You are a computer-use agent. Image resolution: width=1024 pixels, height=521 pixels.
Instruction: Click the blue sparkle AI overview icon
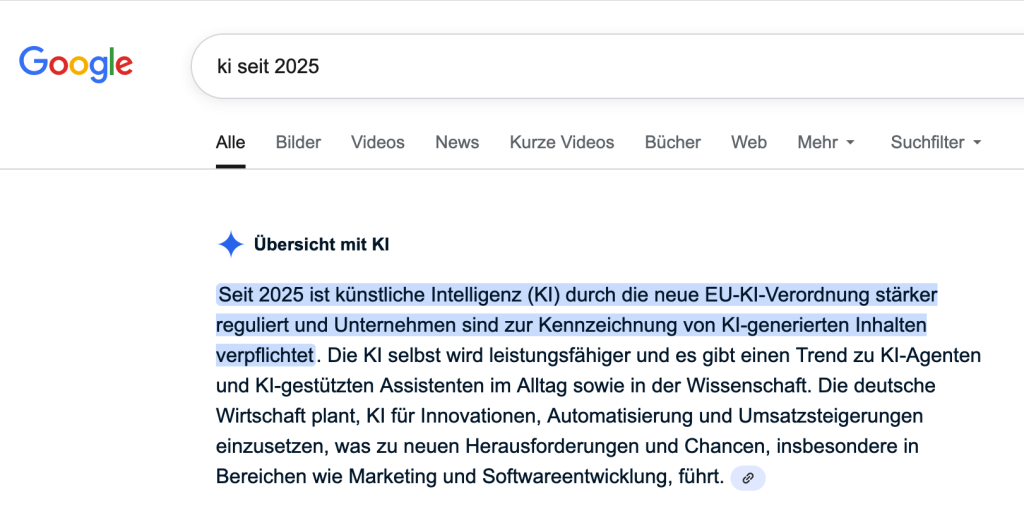pos(231,244)
